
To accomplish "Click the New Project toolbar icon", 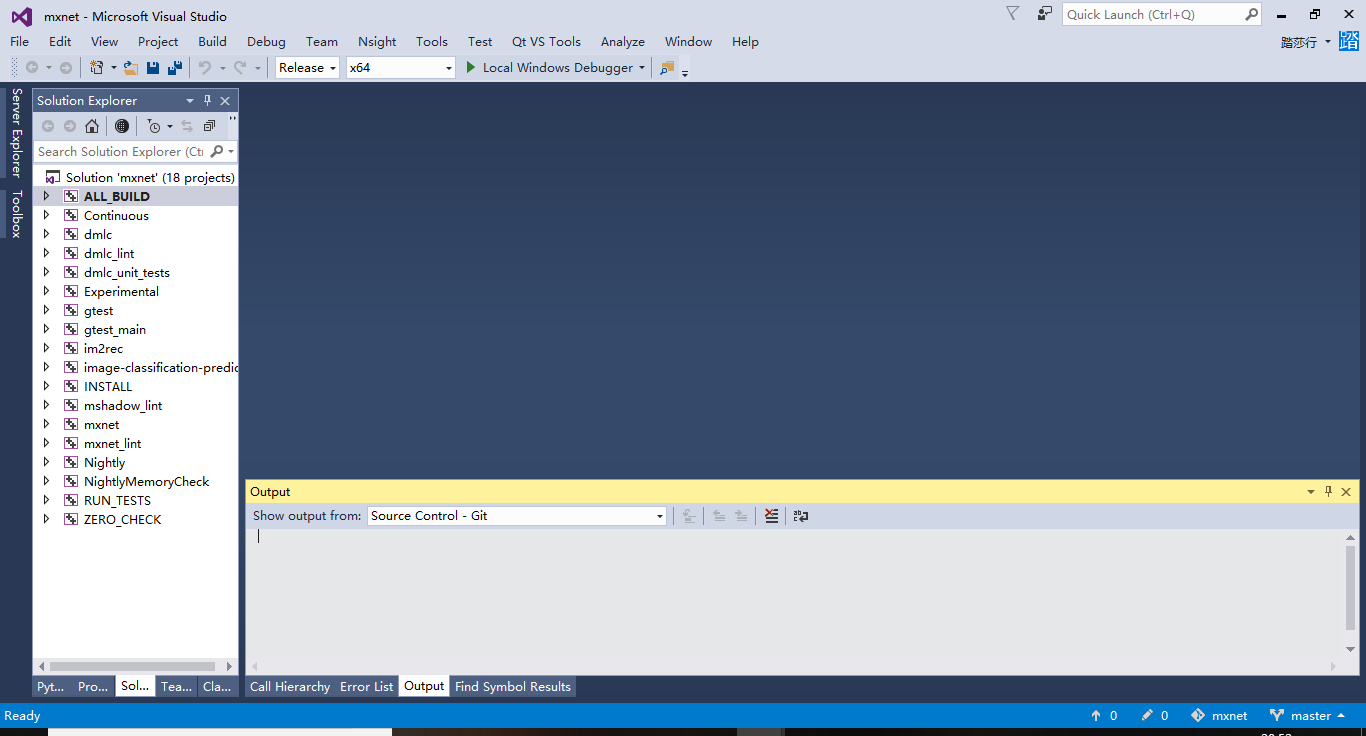I will (96, 68).
